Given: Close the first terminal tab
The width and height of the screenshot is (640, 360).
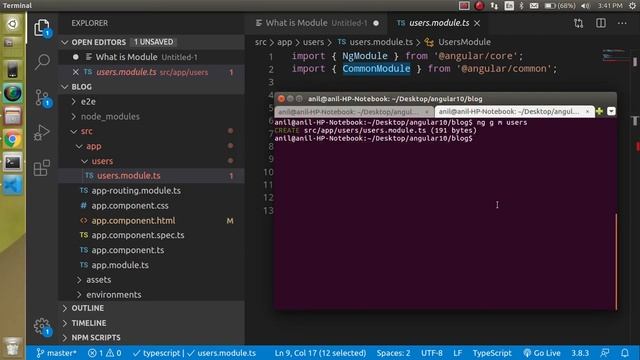Looking at the screenshot, I should coord(427,111).
